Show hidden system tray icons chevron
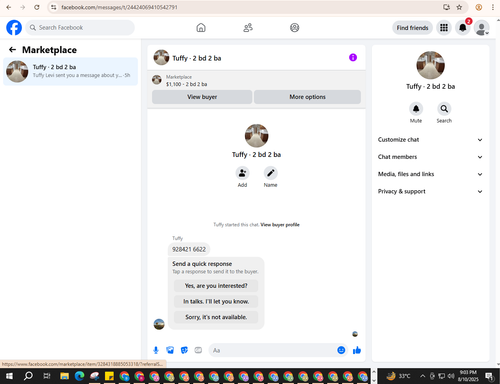This screenshot has height=384, width=500. (x=422, y=376)
